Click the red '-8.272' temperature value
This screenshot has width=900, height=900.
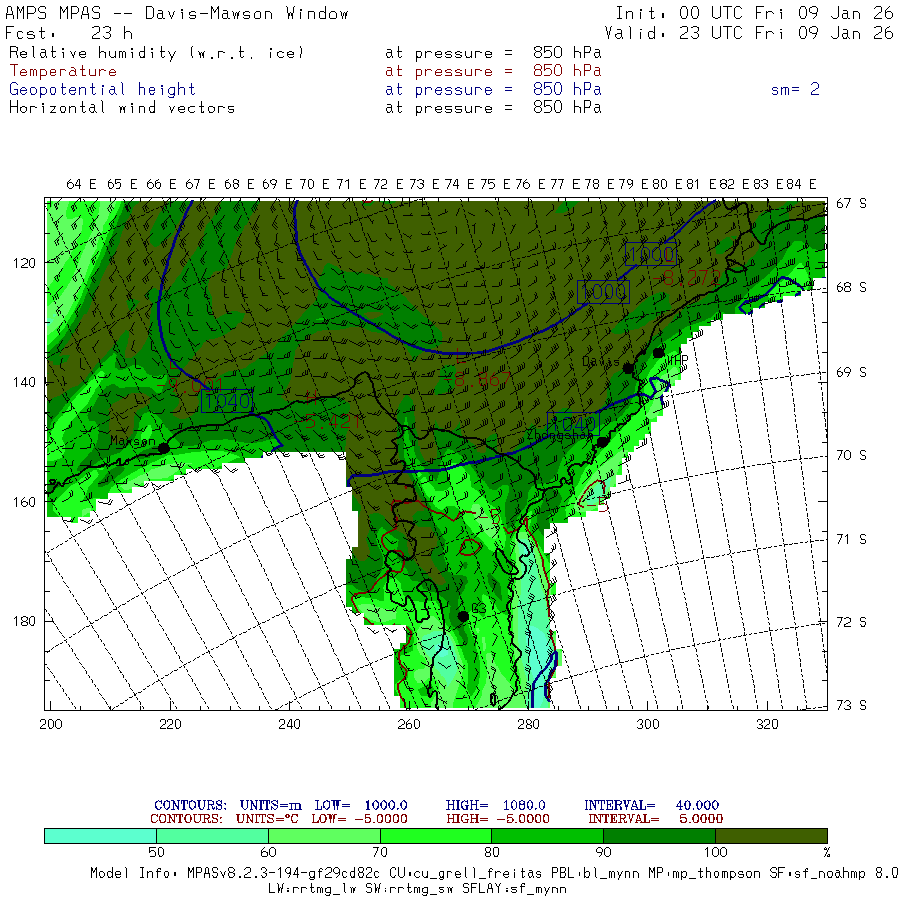[686, 279]
